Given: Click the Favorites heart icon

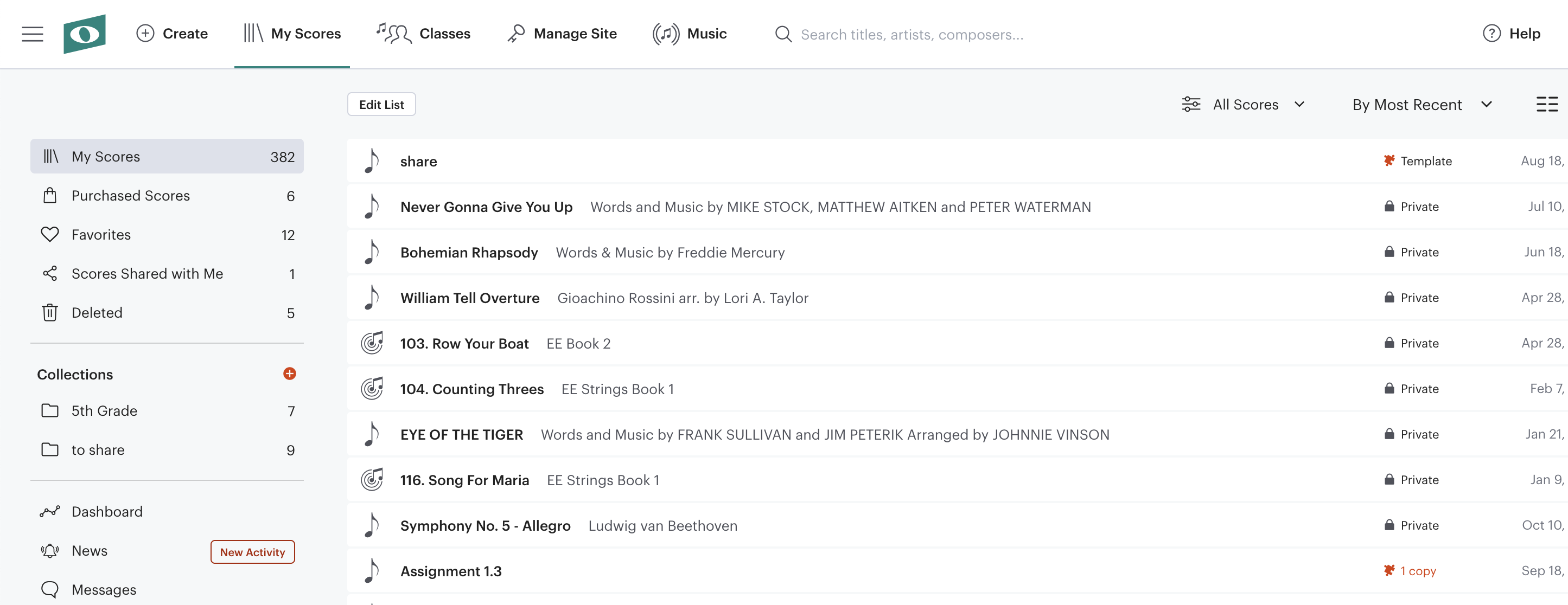Looking at the screenshot, I should (x=50, y=235).
